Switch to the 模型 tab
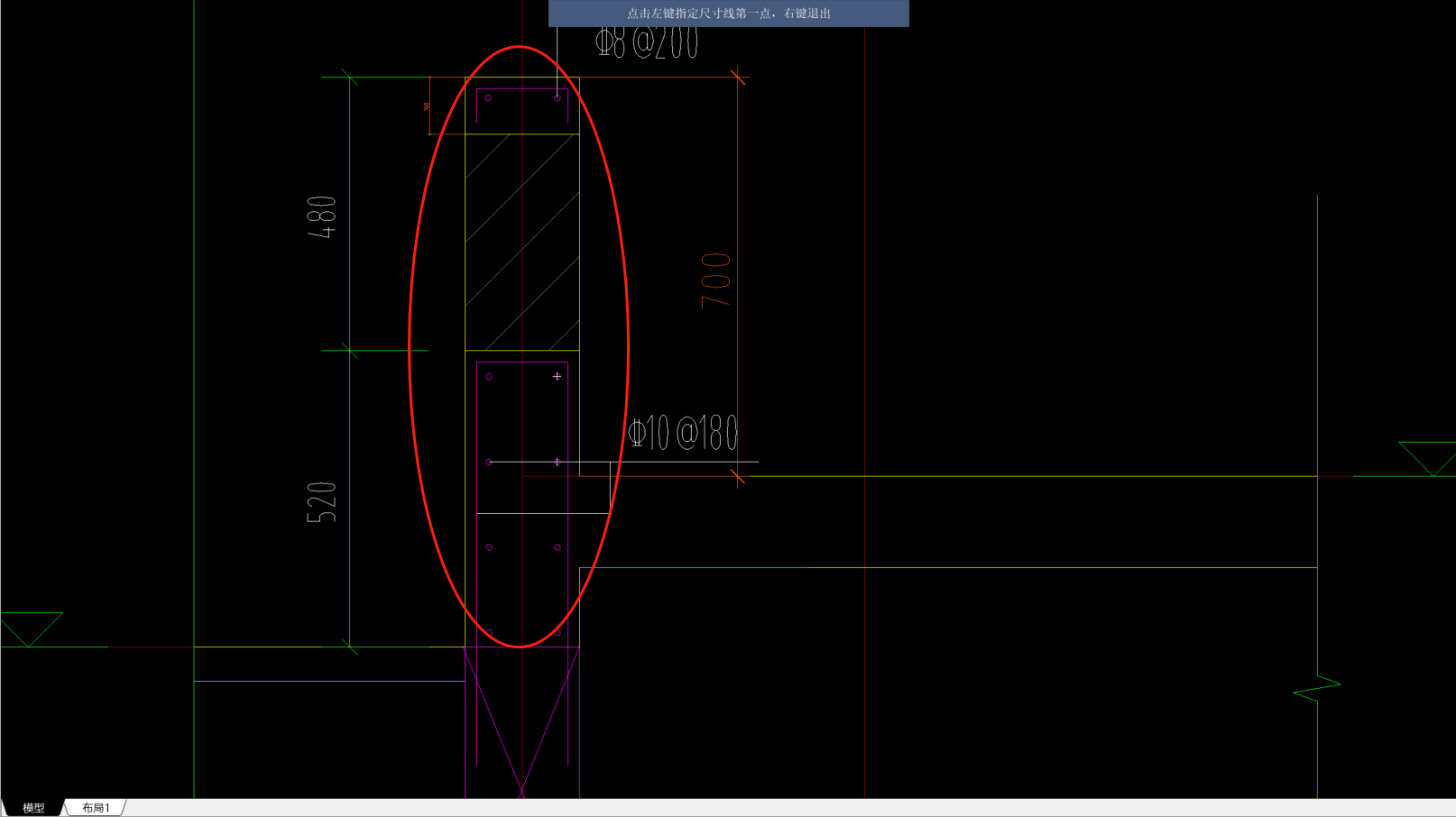This screenshot has height=817, width=1456. click(33, 808)
